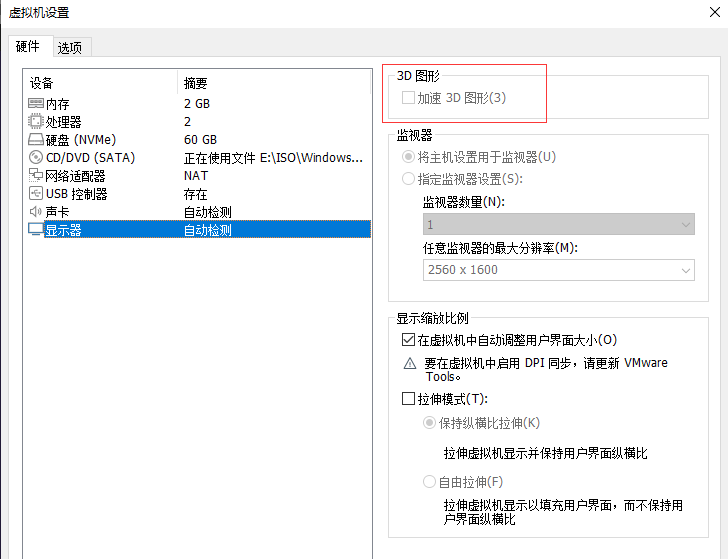Viewport: 728px width, 559px height.
Task: Choose 保持纵横比拉伸 radio option
Action: (429, 423)
